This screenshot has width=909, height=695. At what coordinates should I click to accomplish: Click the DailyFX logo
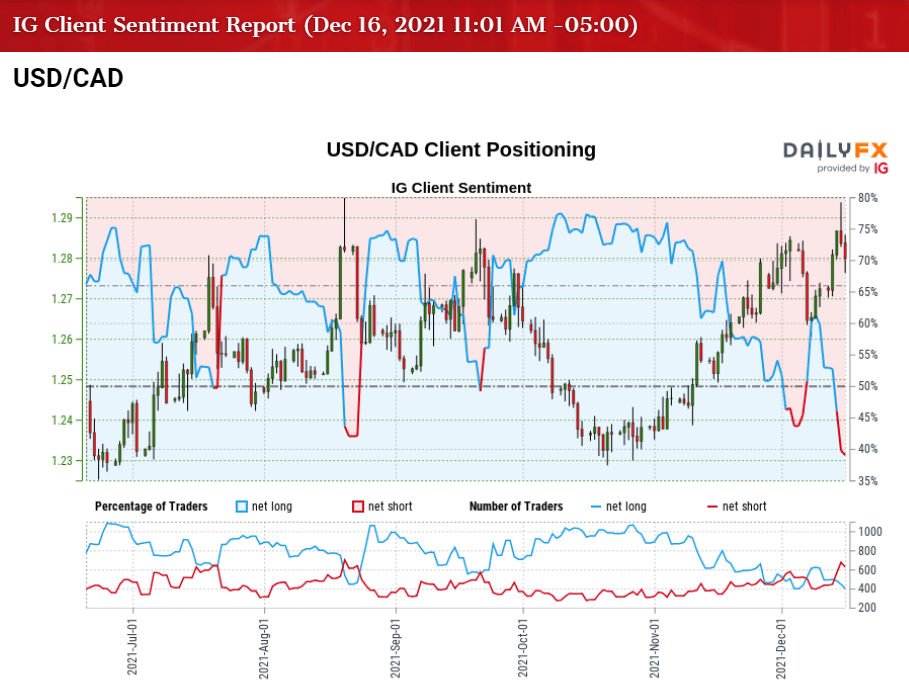tap(835, 151)
